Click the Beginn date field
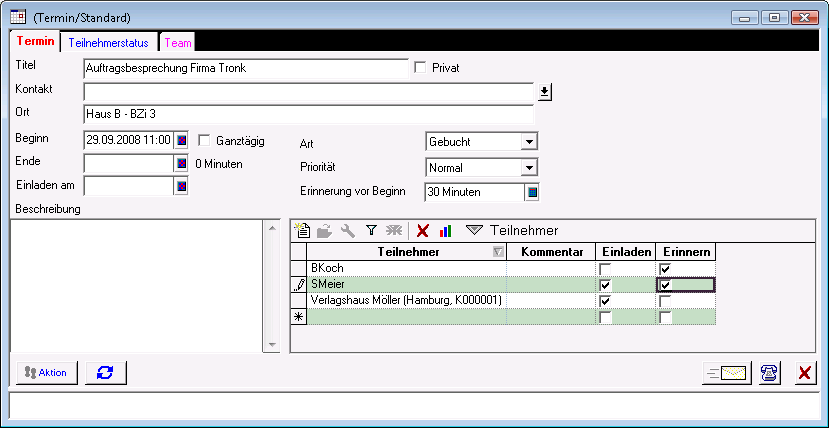Screen dimensions: 829x428 point(128,141)
